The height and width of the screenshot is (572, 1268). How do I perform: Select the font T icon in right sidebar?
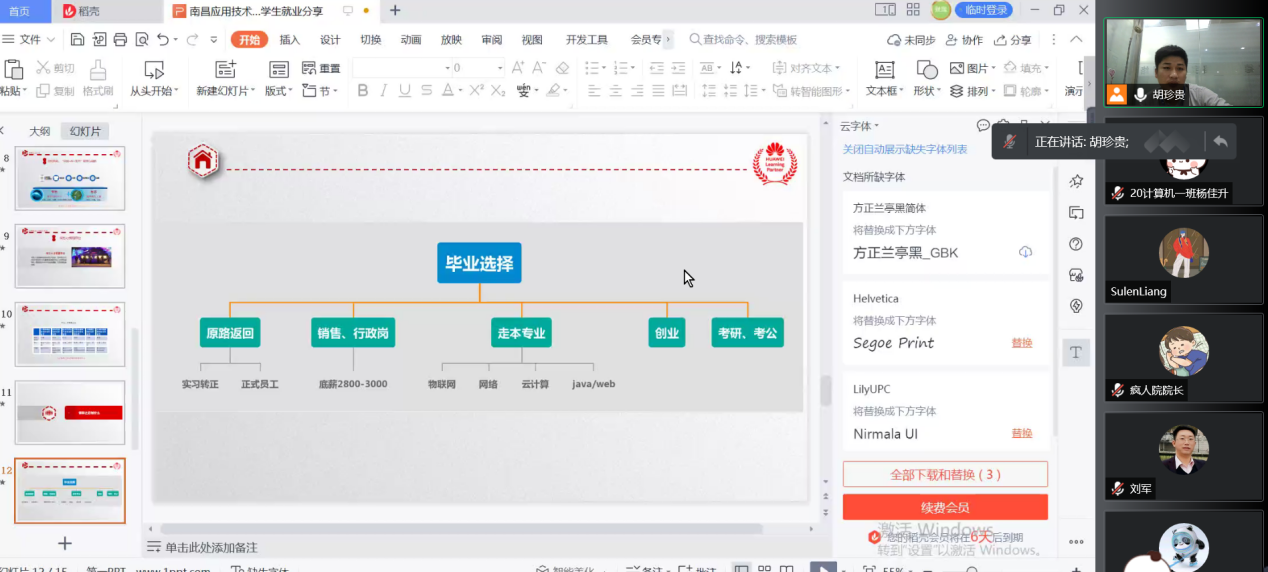1076,352
